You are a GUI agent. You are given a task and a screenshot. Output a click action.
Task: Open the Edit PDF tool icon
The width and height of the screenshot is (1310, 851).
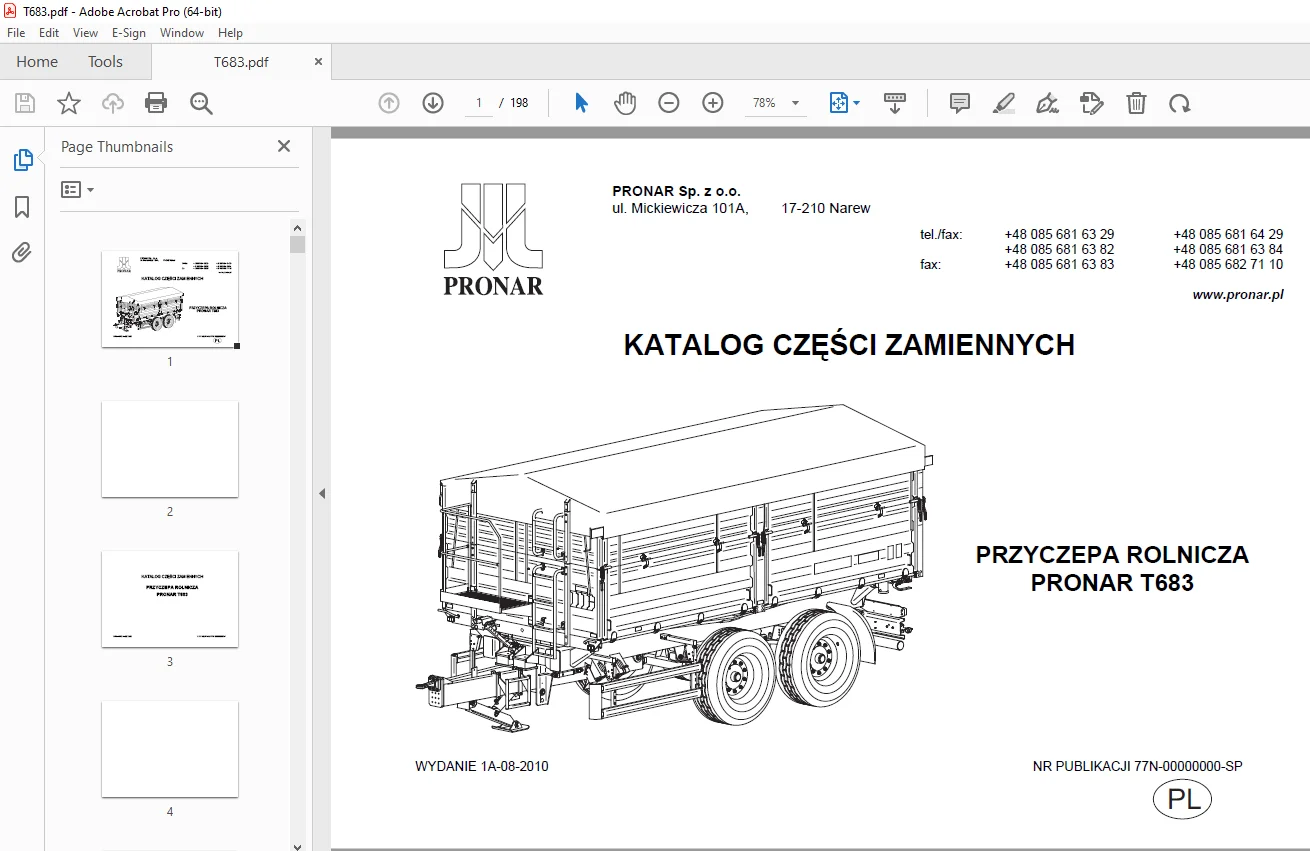point(1091,103)
